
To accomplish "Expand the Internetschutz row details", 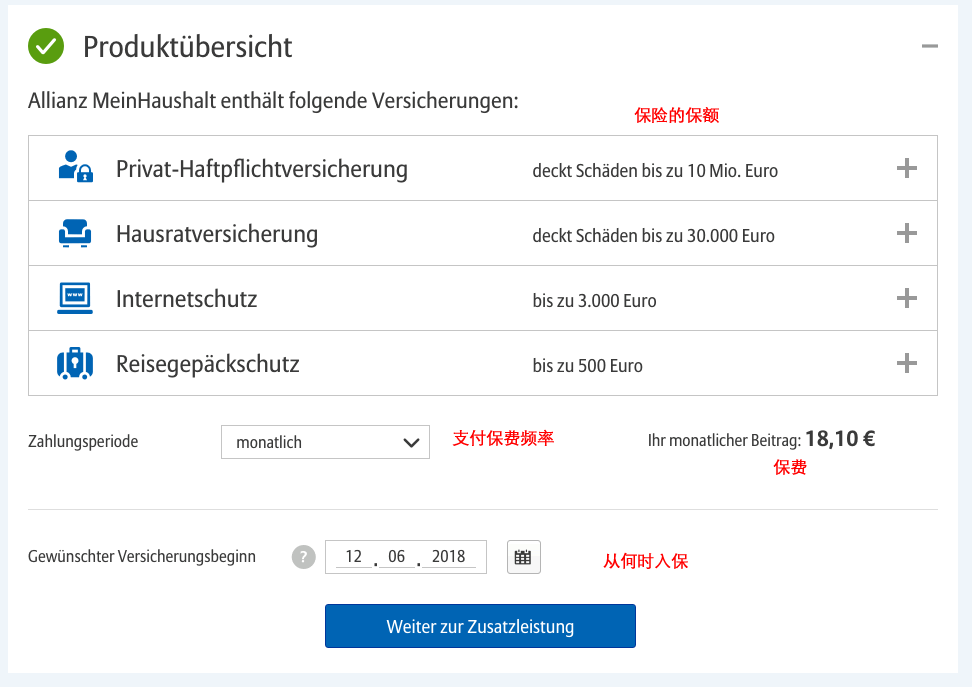I will click(x=907, y=298).
